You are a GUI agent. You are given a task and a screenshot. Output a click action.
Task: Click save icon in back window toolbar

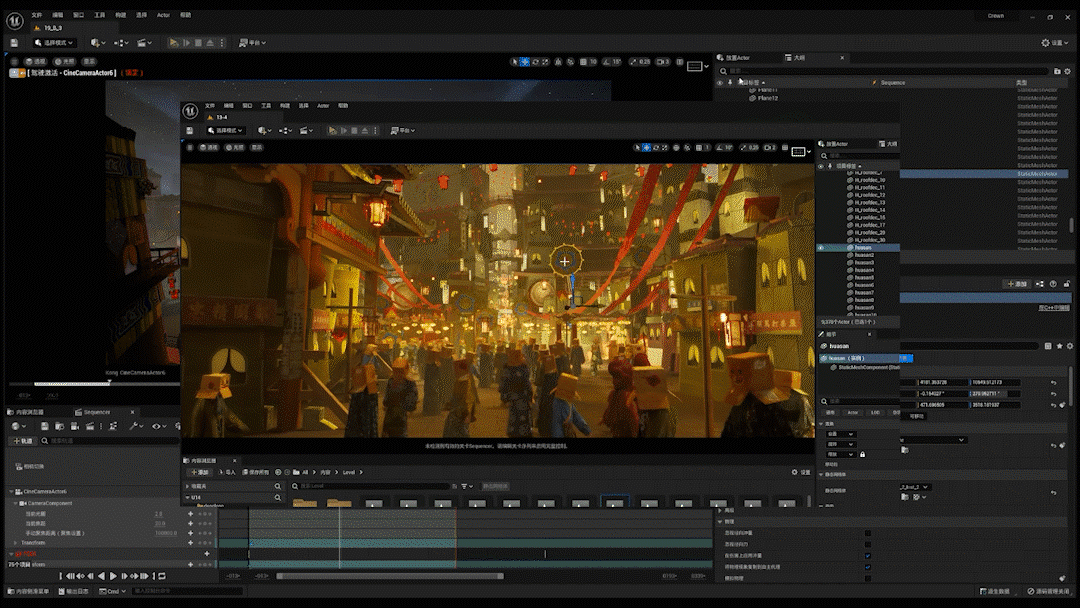(x=14, y=43)
